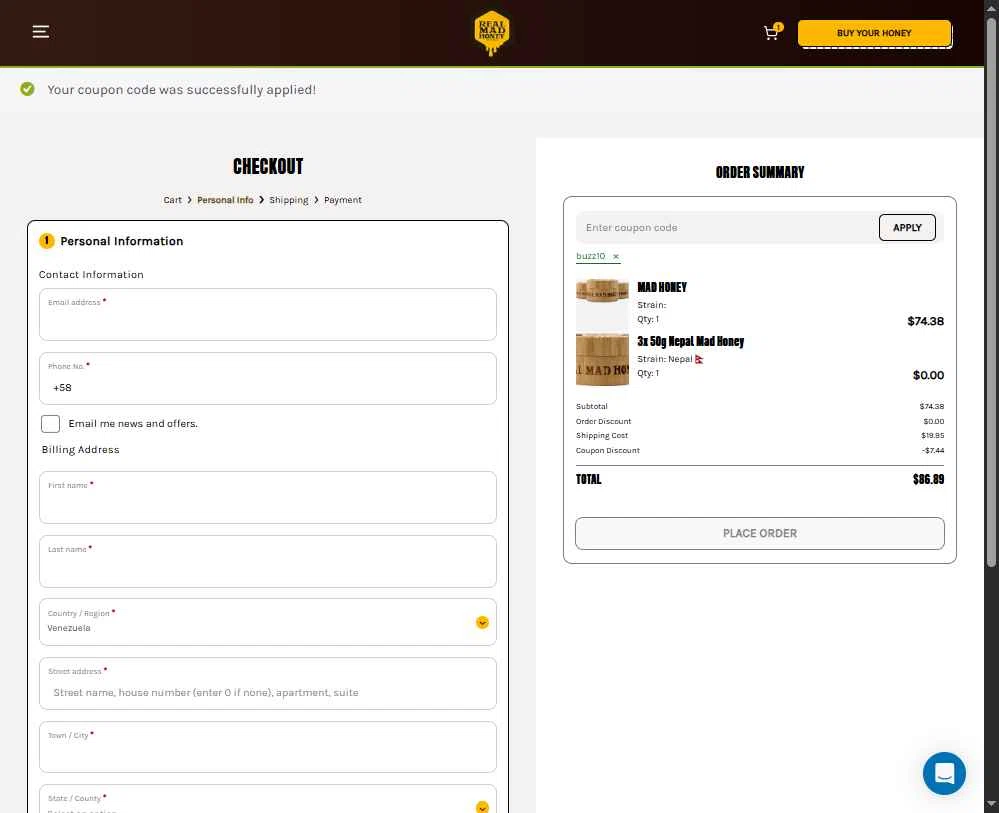Click the step 1 Personal Information badge
The height and width of the screenshot is (813, 999).
point(47,241)
